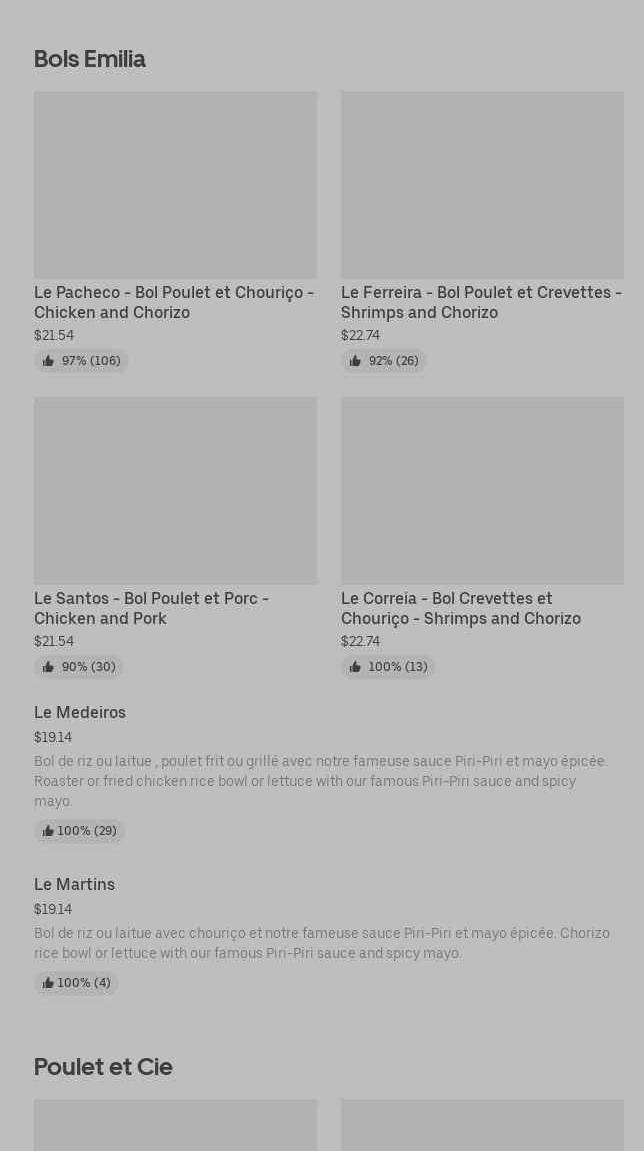
Task: Select the Le Medeiros menu item title
Action: 80,713
